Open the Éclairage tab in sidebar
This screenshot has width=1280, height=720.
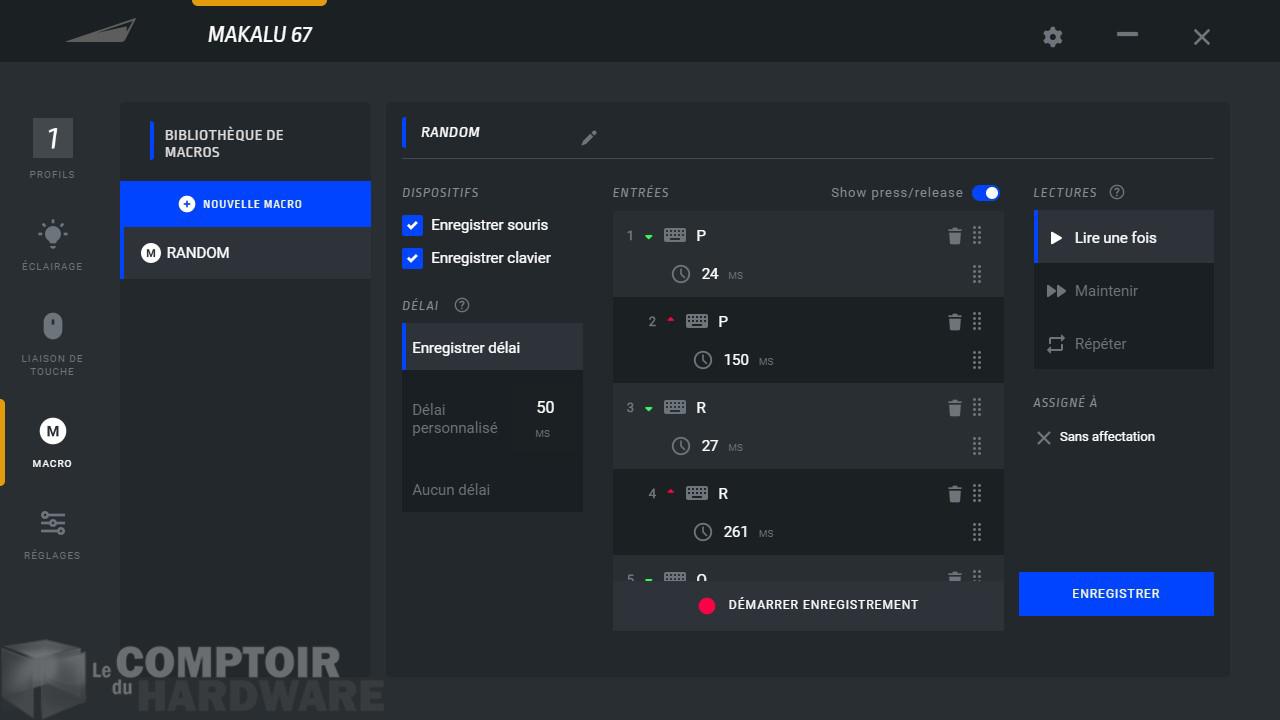[x=52, y=244]
